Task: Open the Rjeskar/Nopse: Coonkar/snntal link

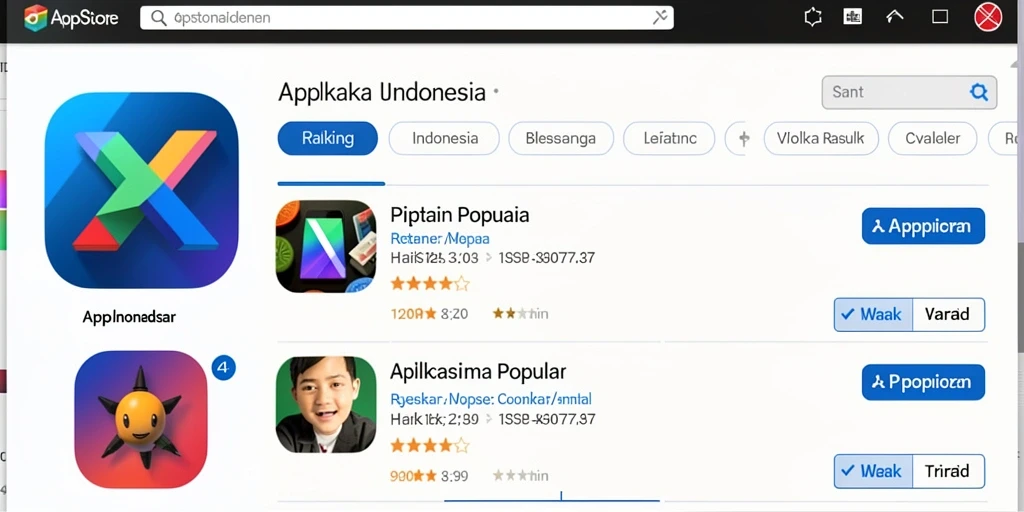Action: point(490,398)
